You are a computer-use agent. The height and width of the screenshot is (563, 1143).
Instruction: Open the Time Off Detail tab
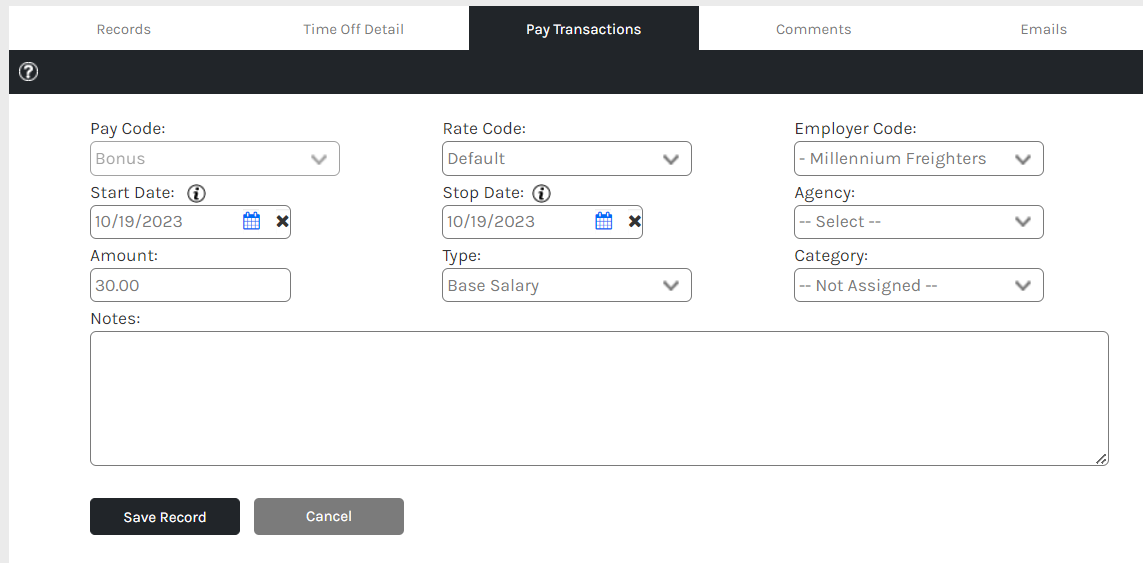(x=354, y=29)
